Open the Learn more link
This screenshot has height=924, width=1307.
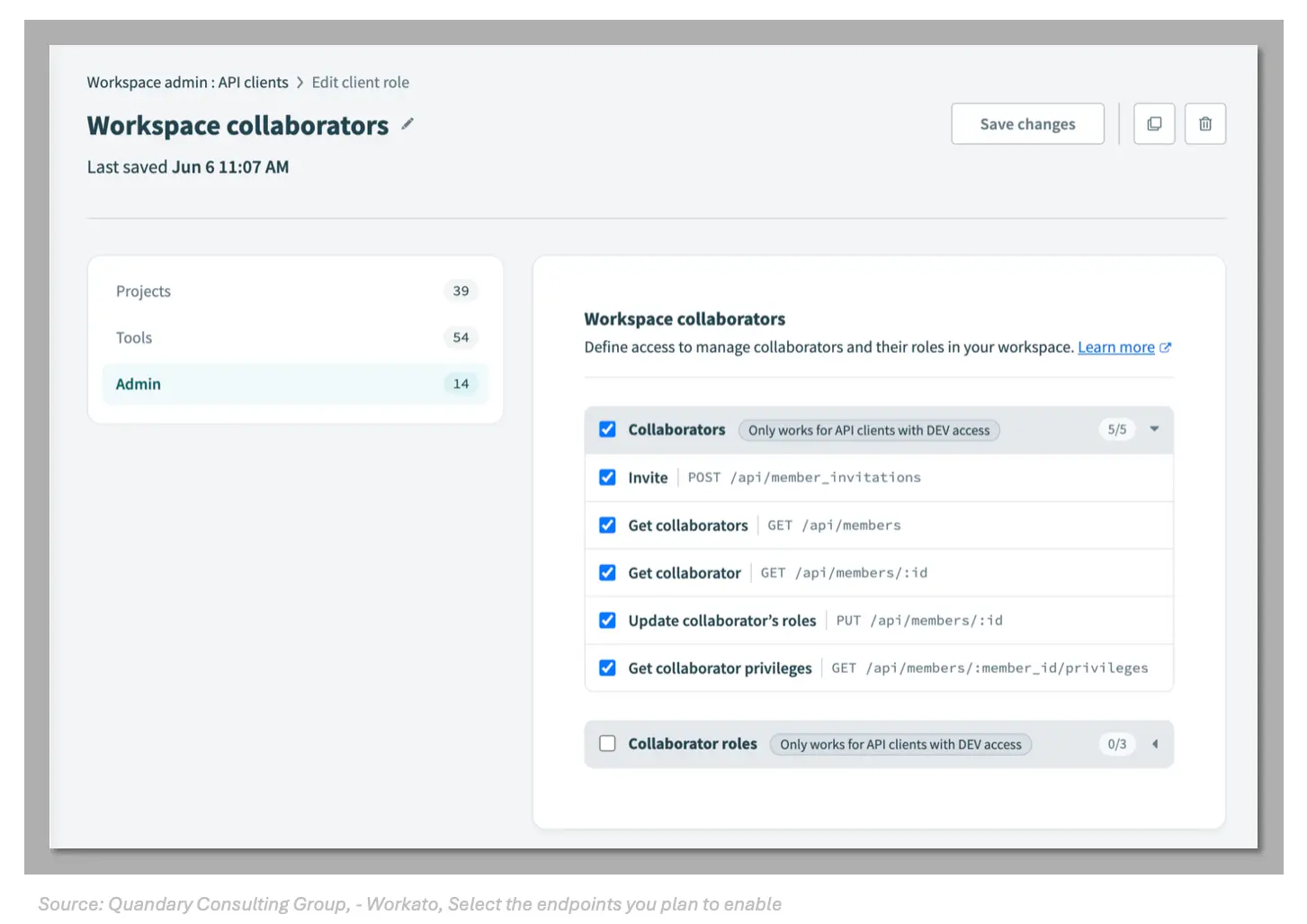pyautogui.click(x=1115, y=346)
